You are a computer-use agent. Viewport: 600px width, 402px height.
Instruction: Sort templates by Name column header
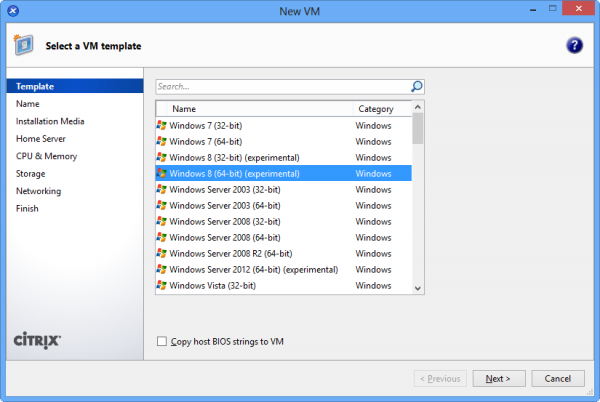[x=260, y=109]
